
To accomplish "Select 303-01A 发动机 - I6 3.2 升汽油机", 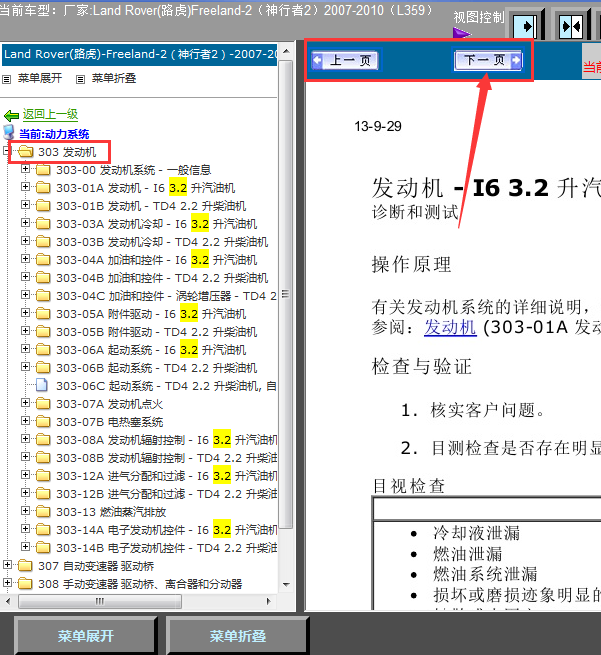I will pyautogui.click(x=145, y=188).
